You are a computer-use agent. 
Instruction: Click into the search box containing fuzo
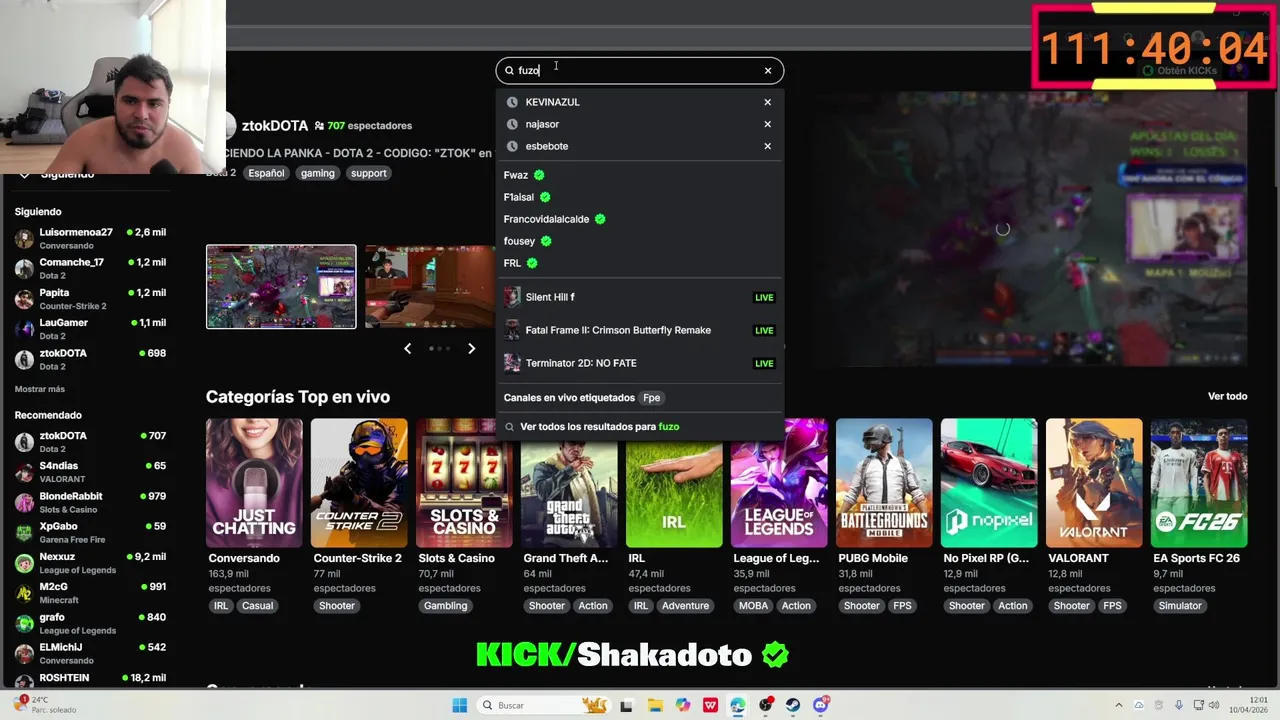[x=638, y=71]
